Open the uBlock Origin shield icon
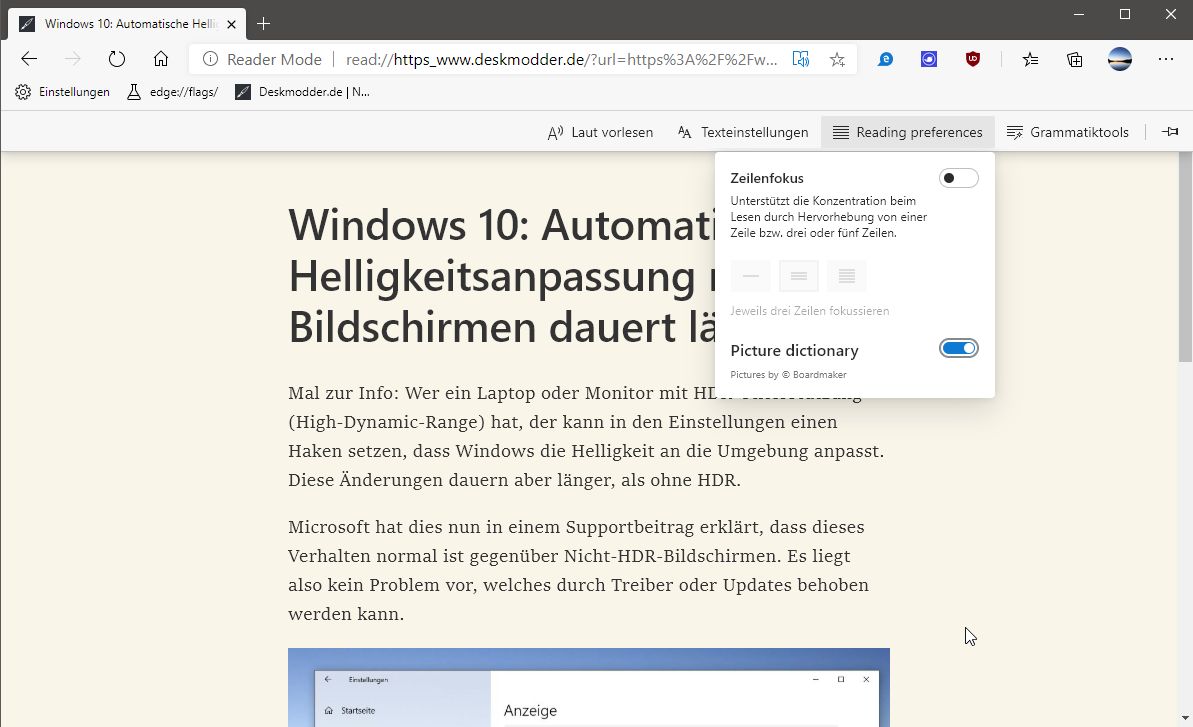Image resolution: width=1193 pixels, height=727 pixels. pos(972,59)
